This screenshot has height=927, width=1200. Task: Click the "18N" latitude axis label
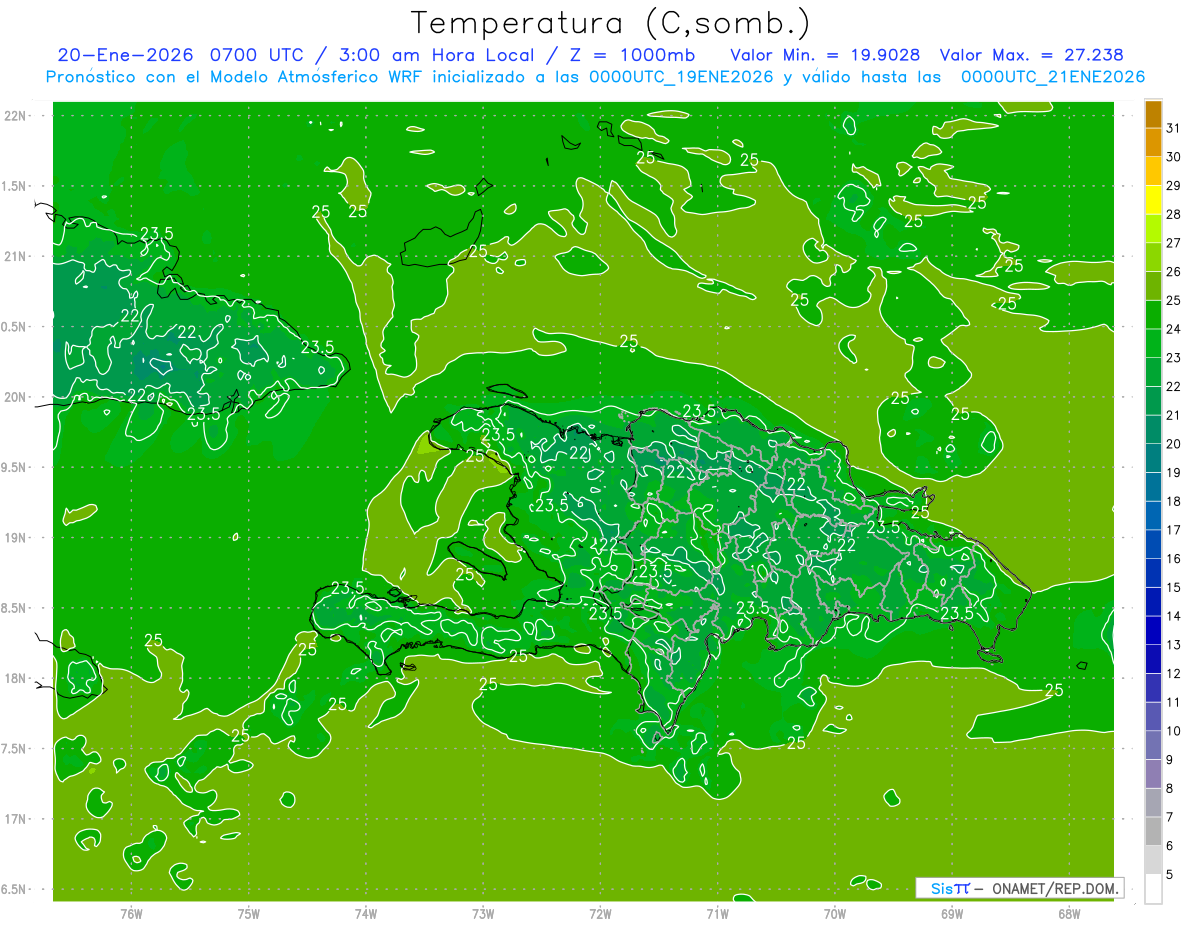(16, 679)
